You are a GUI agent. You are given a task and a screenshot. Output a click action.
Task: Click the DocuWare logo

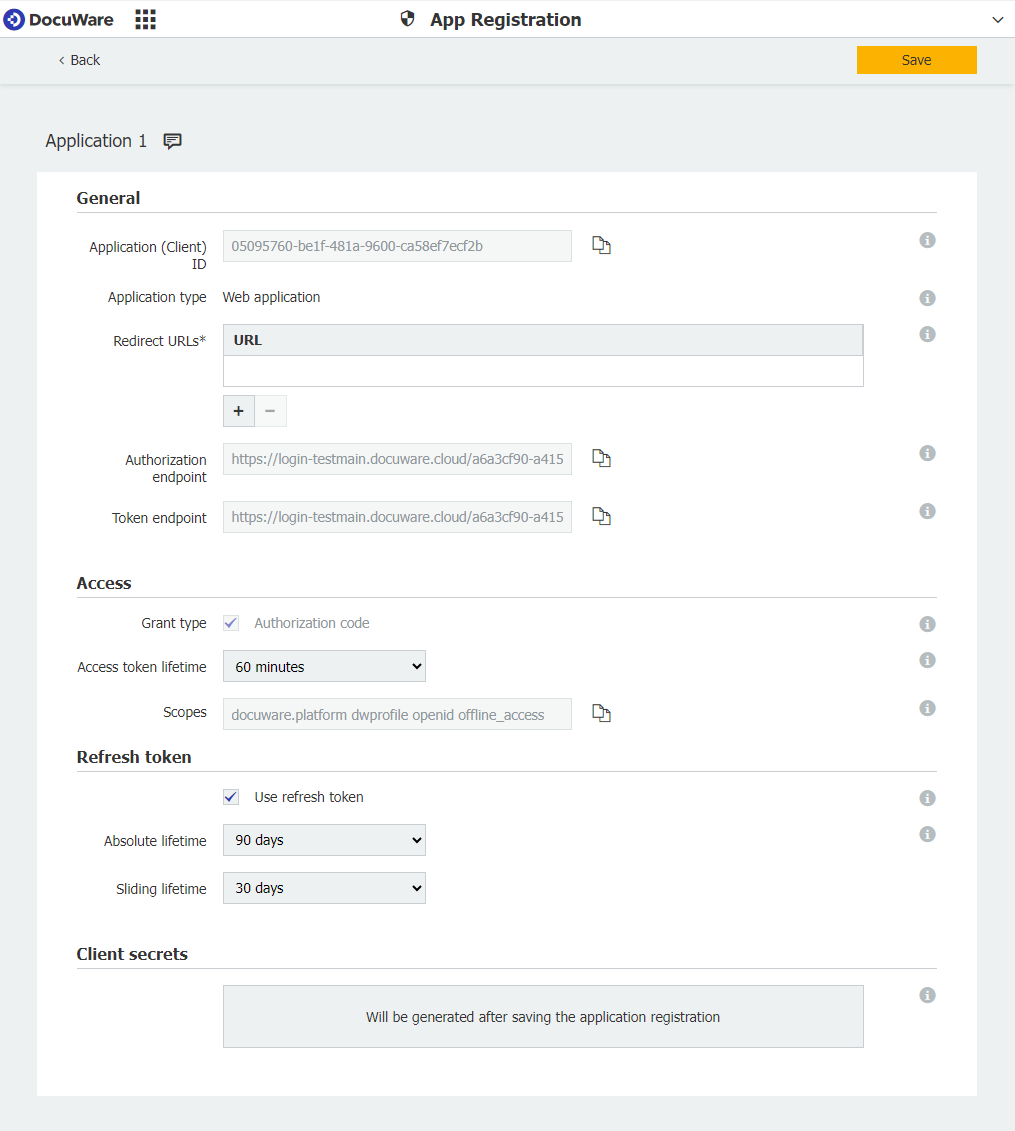point(58,18)
